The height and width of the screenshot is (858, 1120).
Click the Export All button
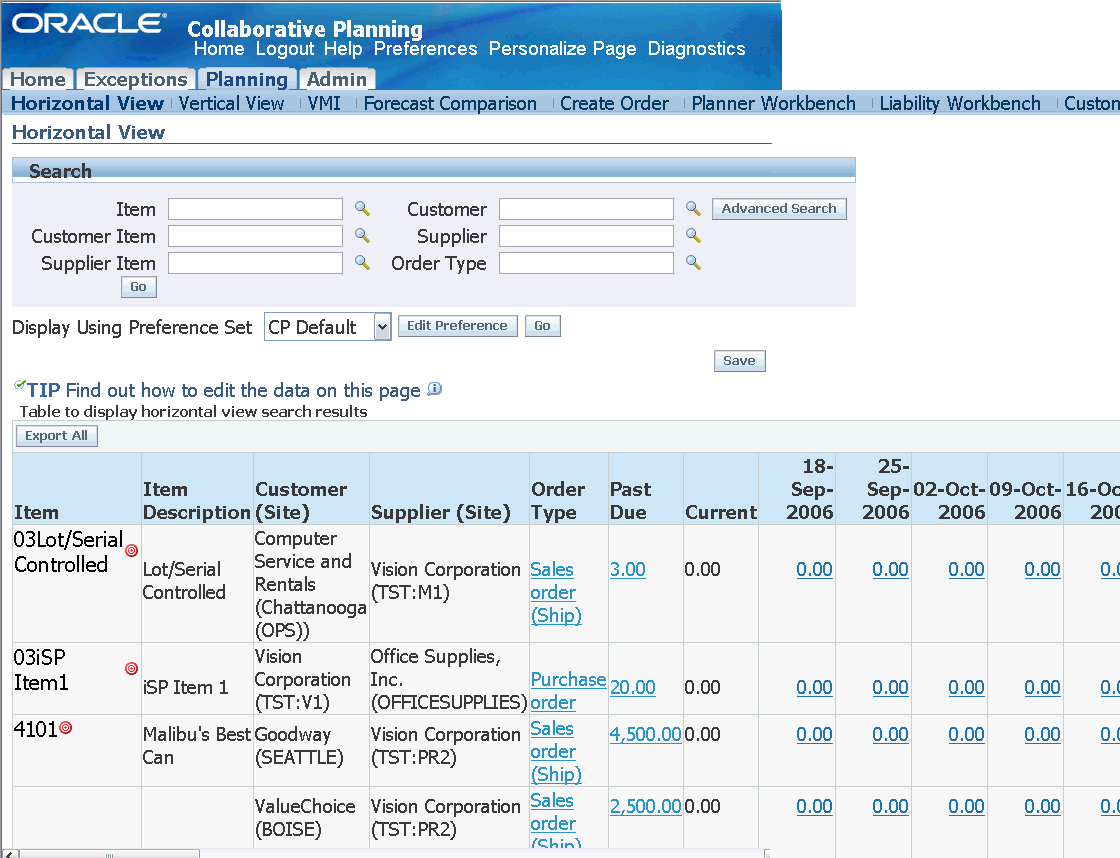[56, 436]
